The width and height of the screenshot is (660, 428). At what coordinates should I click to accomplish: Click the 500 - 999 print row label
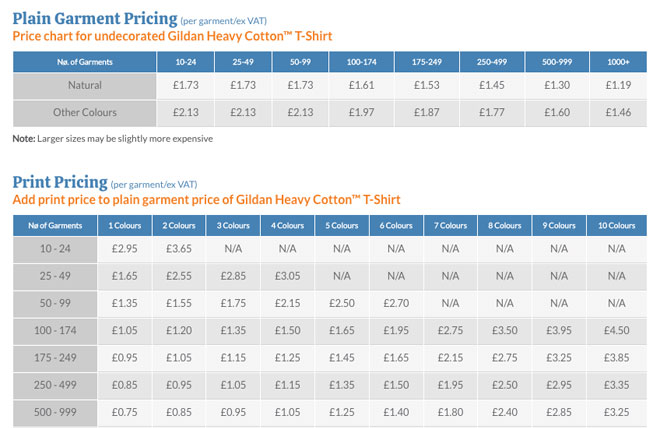pyautogui.click(x=56, y=411)
